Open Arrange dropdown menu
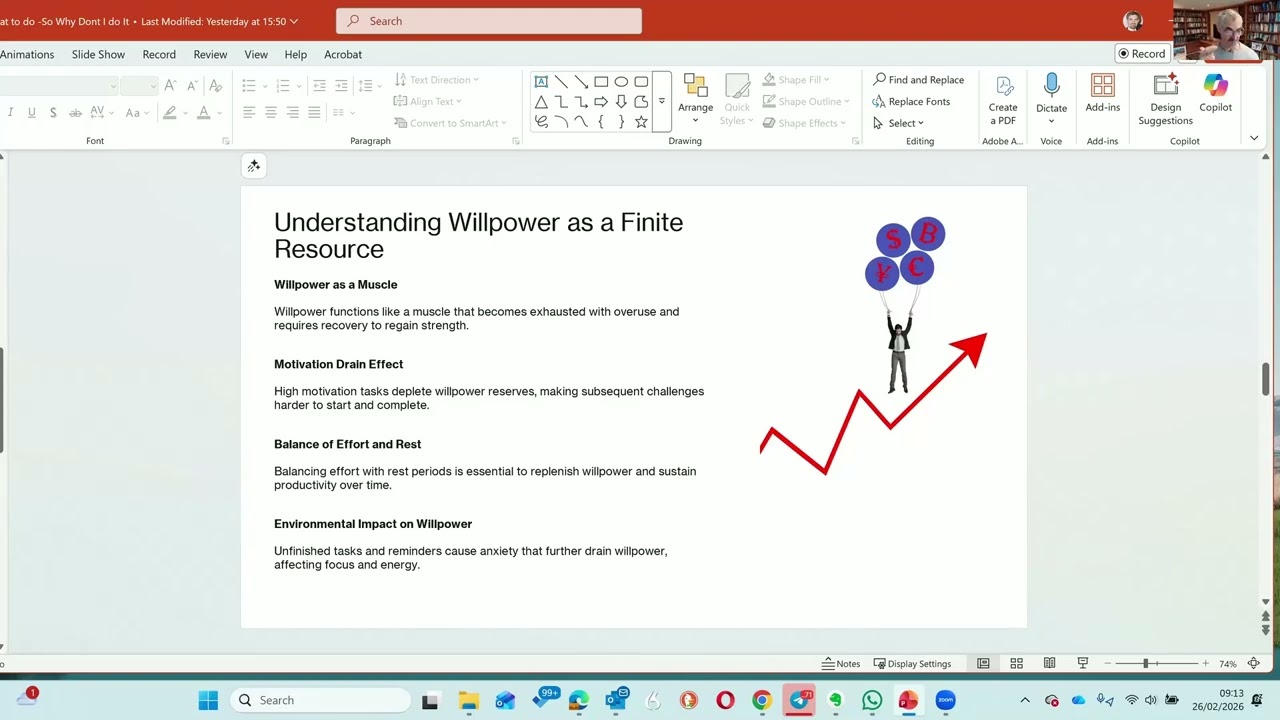 [695, 100]
